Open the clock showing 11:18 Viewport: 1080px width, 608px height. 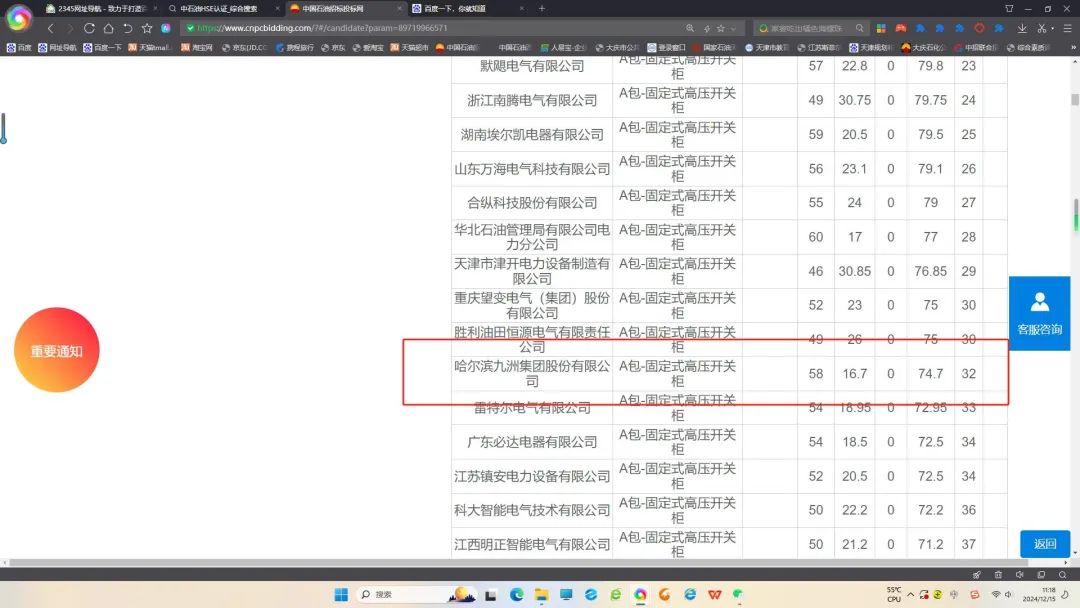coord(1039,594)
